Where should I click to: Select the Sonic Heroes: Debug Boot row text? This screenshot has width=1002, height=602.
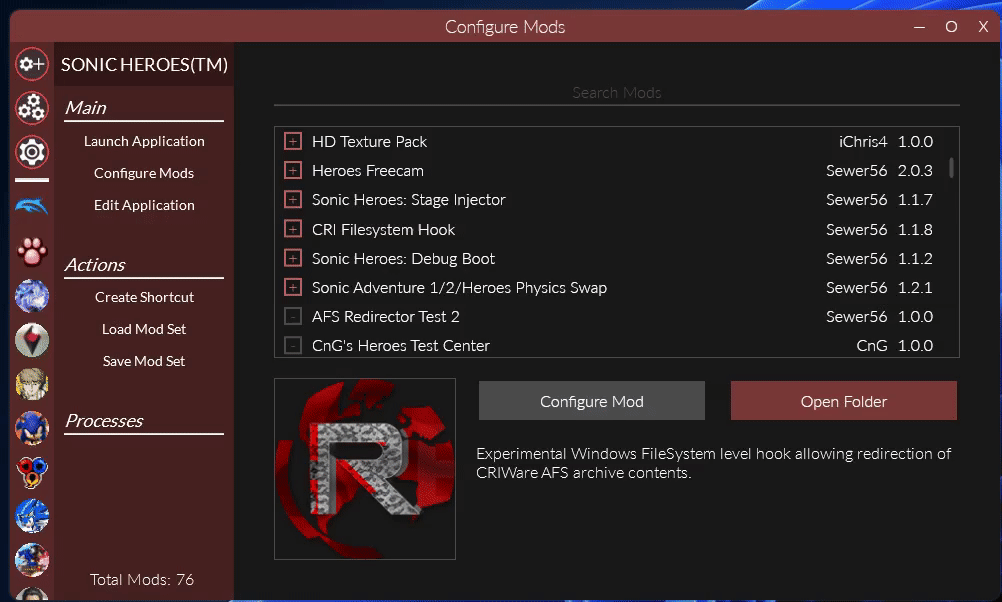[404, 259]
